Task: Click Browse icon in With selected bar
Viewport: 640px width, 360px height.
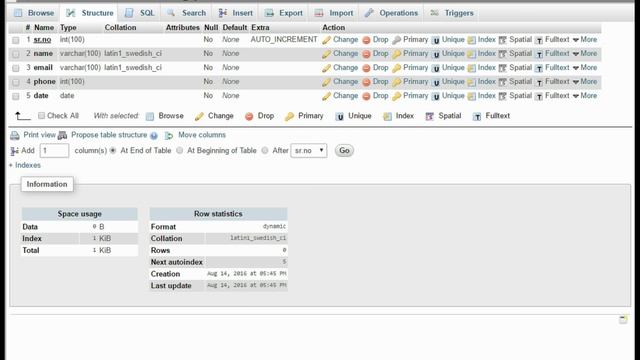Action: [150, 116]
